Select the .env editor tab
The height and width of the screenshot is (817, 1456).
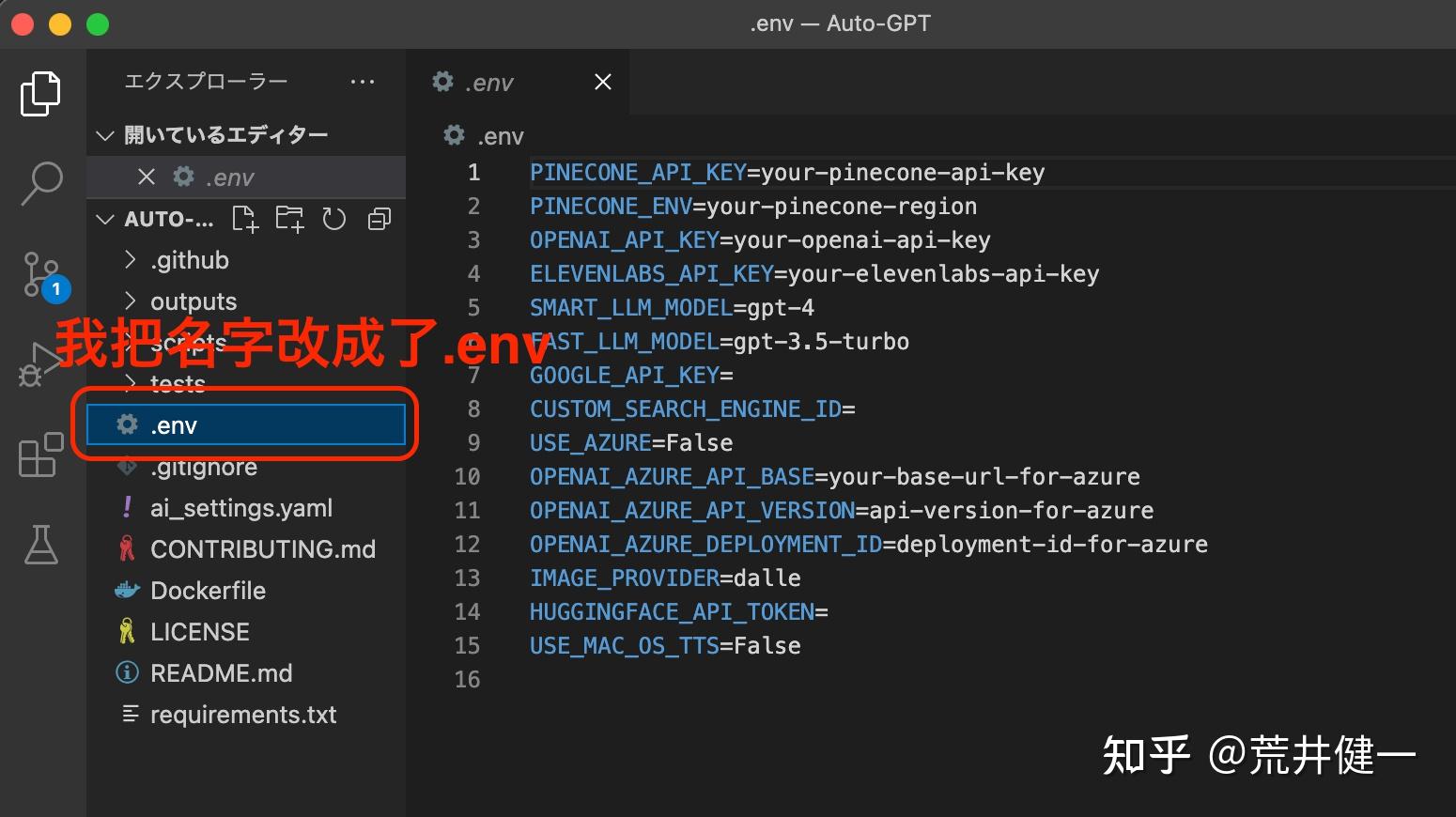pyautogui.click(x=488, y=82)
